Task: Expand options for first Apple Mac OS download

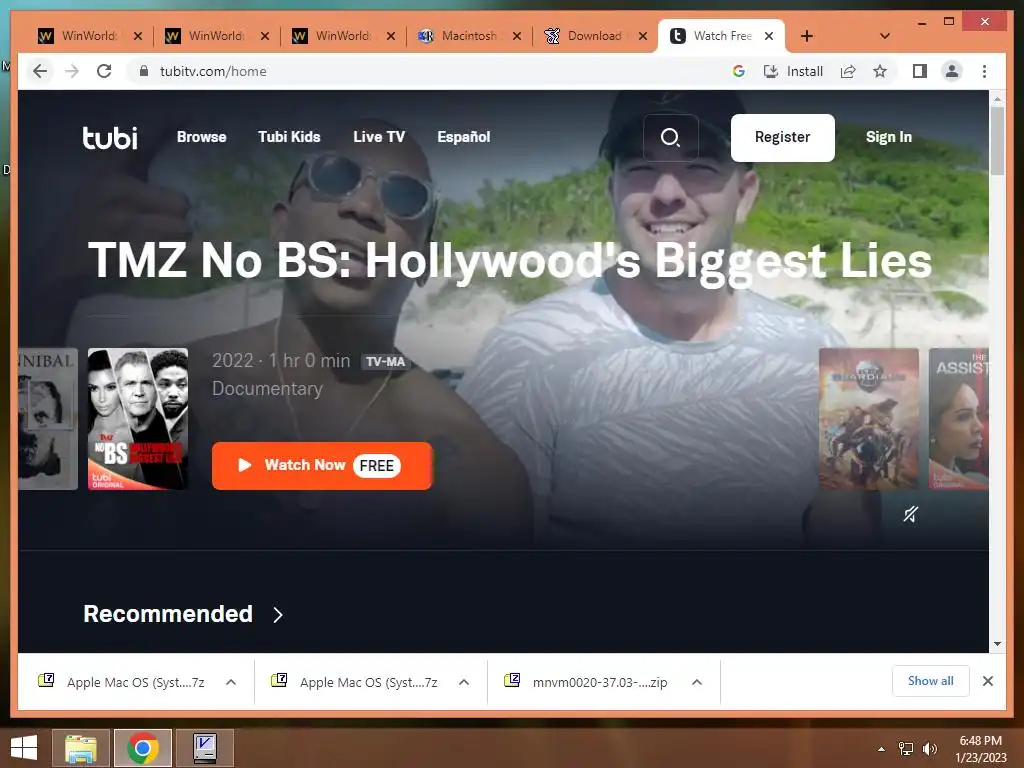Action: point(231,682)
